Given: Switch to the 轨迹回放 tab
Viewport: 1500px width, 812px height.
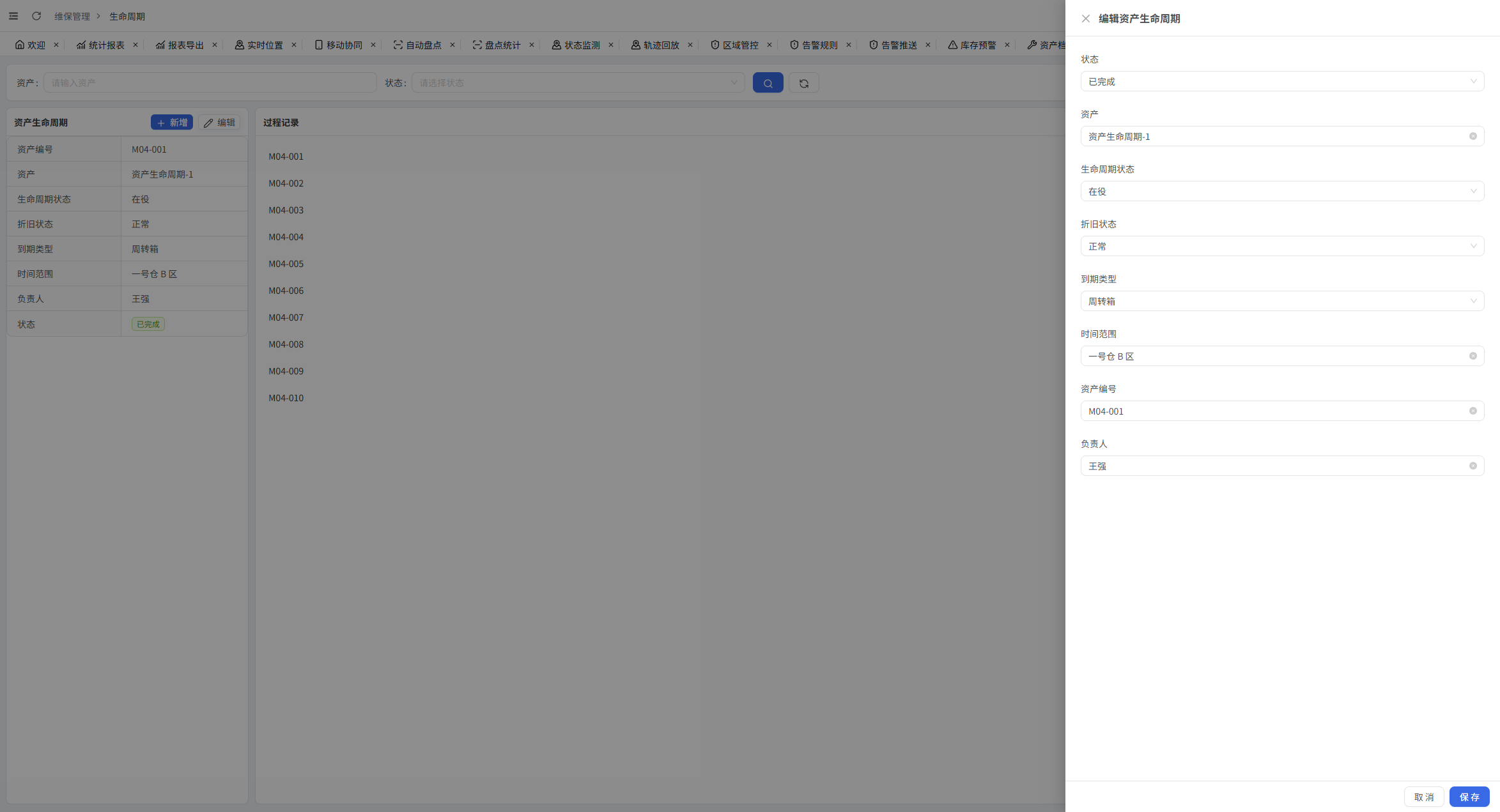Looking at the screenshot, I should pyautogui.click(x=655, y=45).
